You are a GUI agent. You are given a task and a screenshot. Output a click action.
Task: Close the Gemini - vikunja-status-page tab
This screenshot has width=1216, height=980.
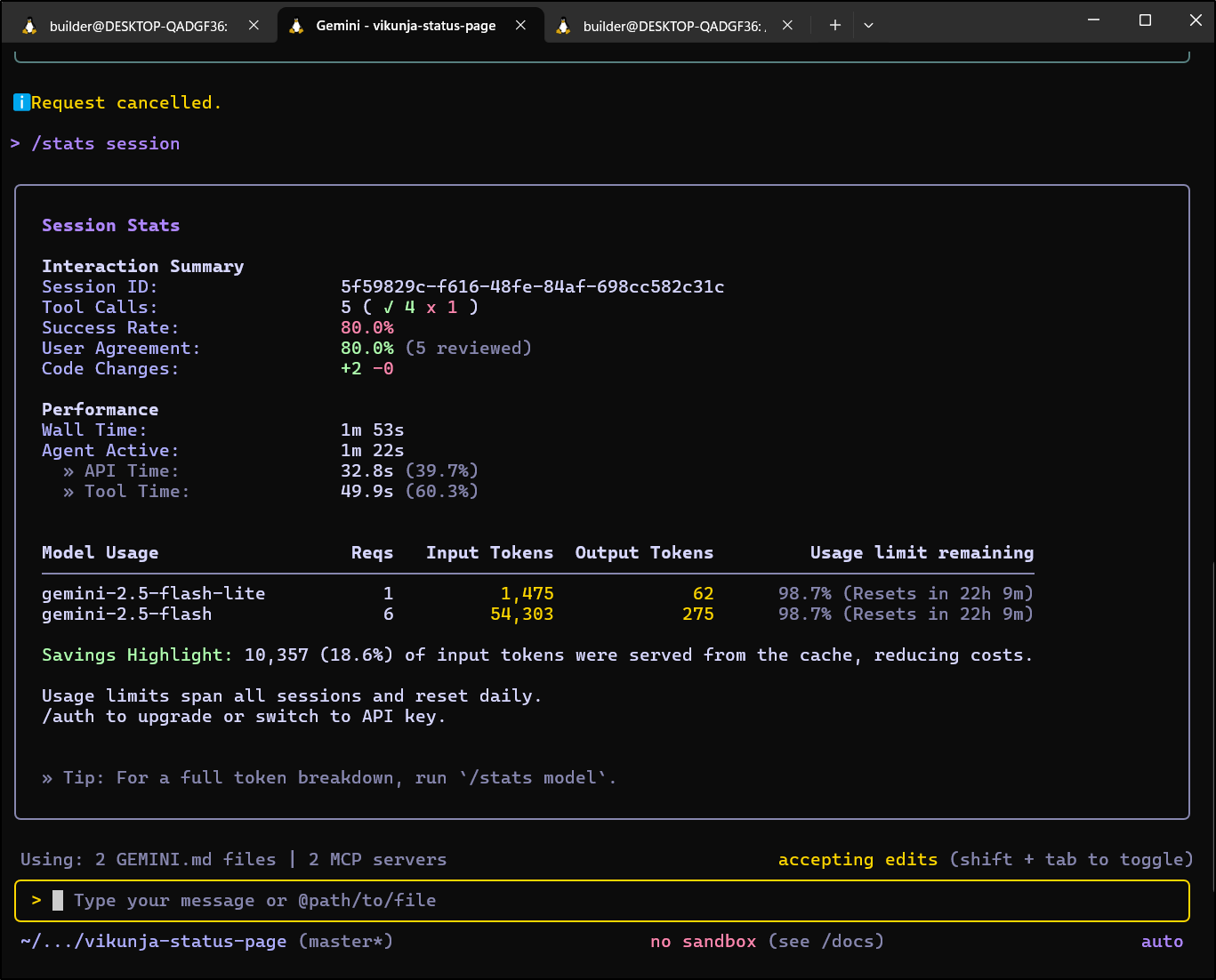(x=520, y=26)
